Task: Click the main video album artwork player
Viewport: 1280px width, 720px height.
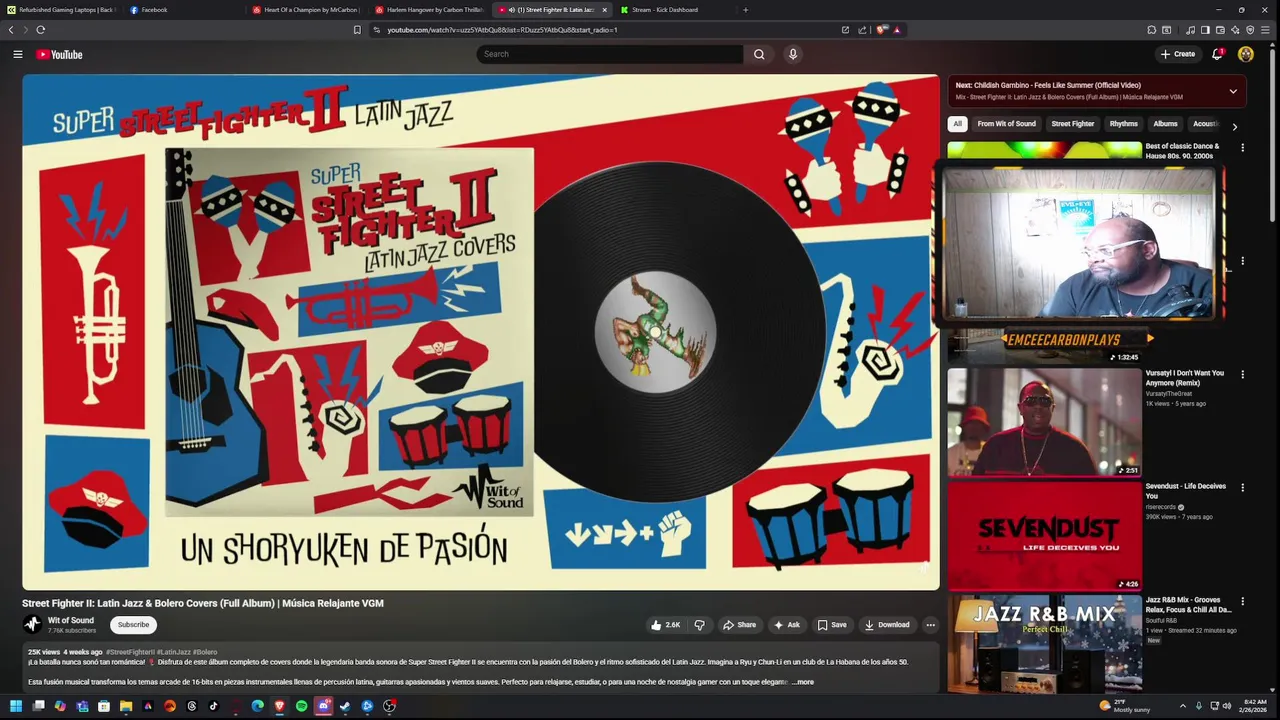Action: click(481, 332)
